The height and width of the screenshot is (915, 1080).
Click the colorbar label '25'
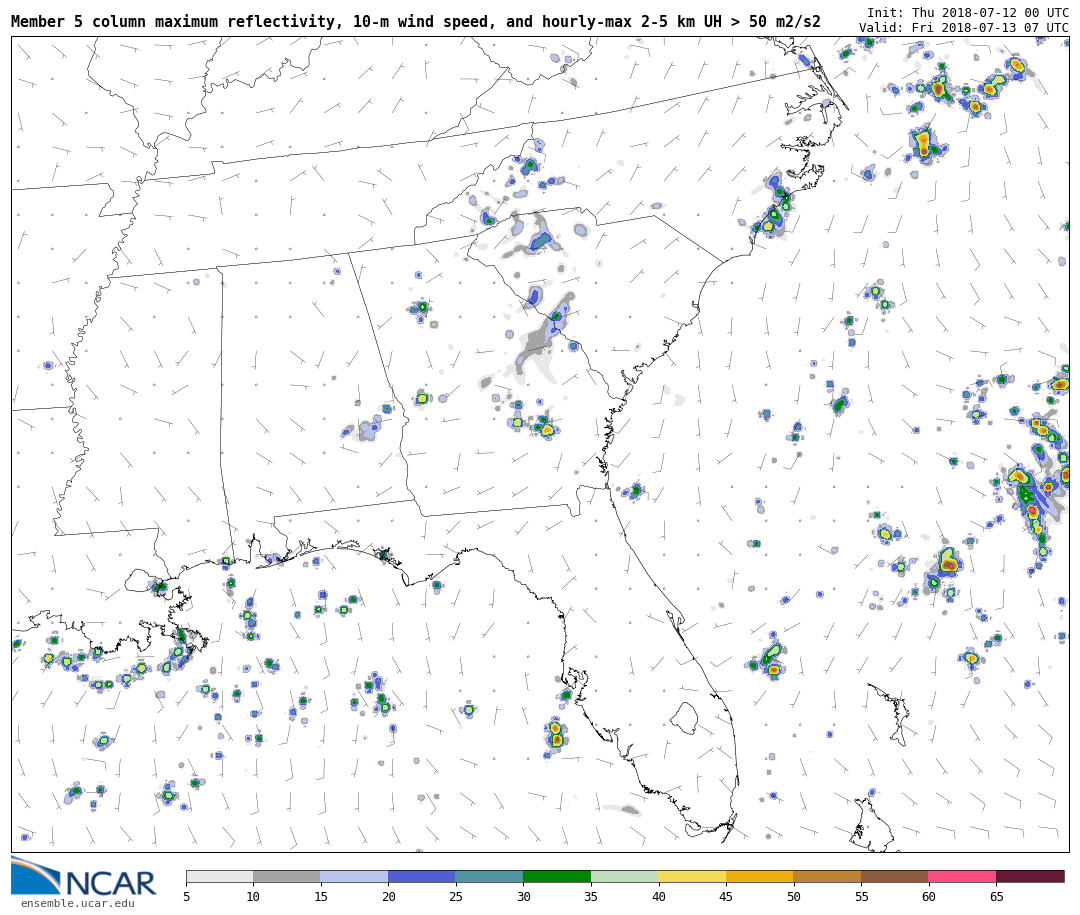(x=456, y=896)
